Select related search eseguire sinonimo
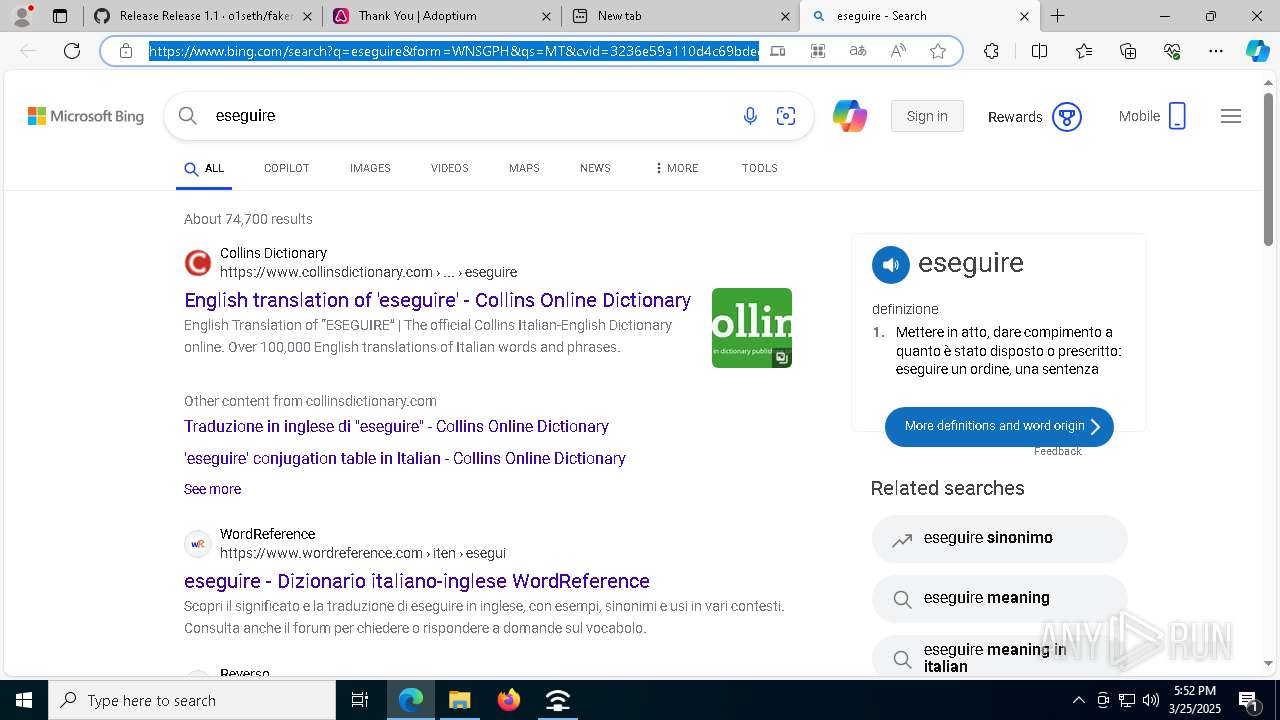 click(x=999, y=538)
